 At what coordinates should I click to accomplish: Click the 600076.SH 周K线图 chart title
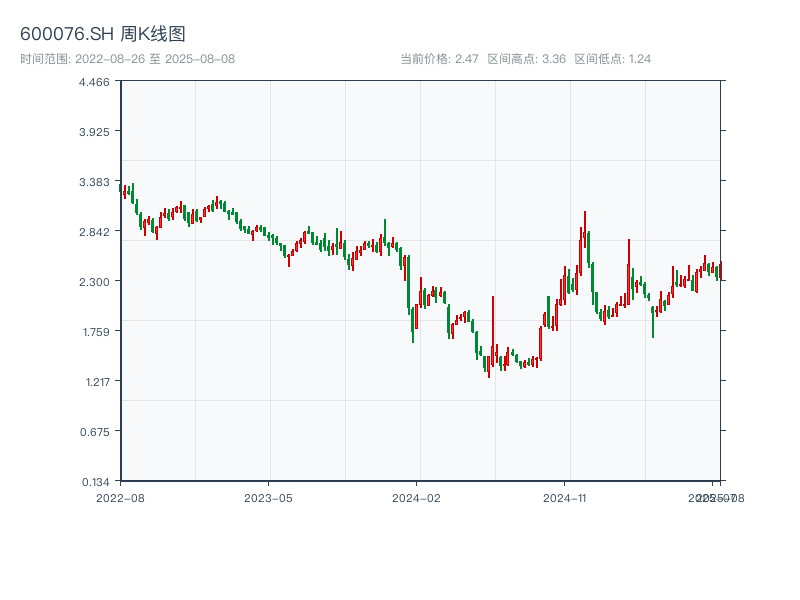click(103, 35)
